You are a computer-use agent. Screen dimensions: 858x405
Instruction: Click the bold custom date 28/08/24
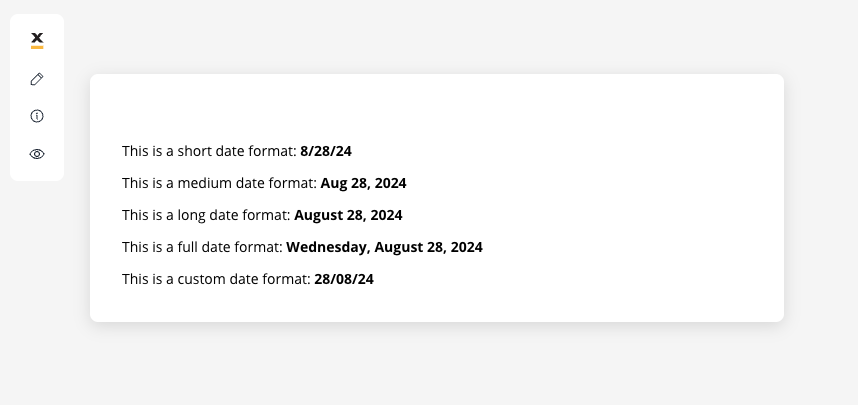point(344,279)
